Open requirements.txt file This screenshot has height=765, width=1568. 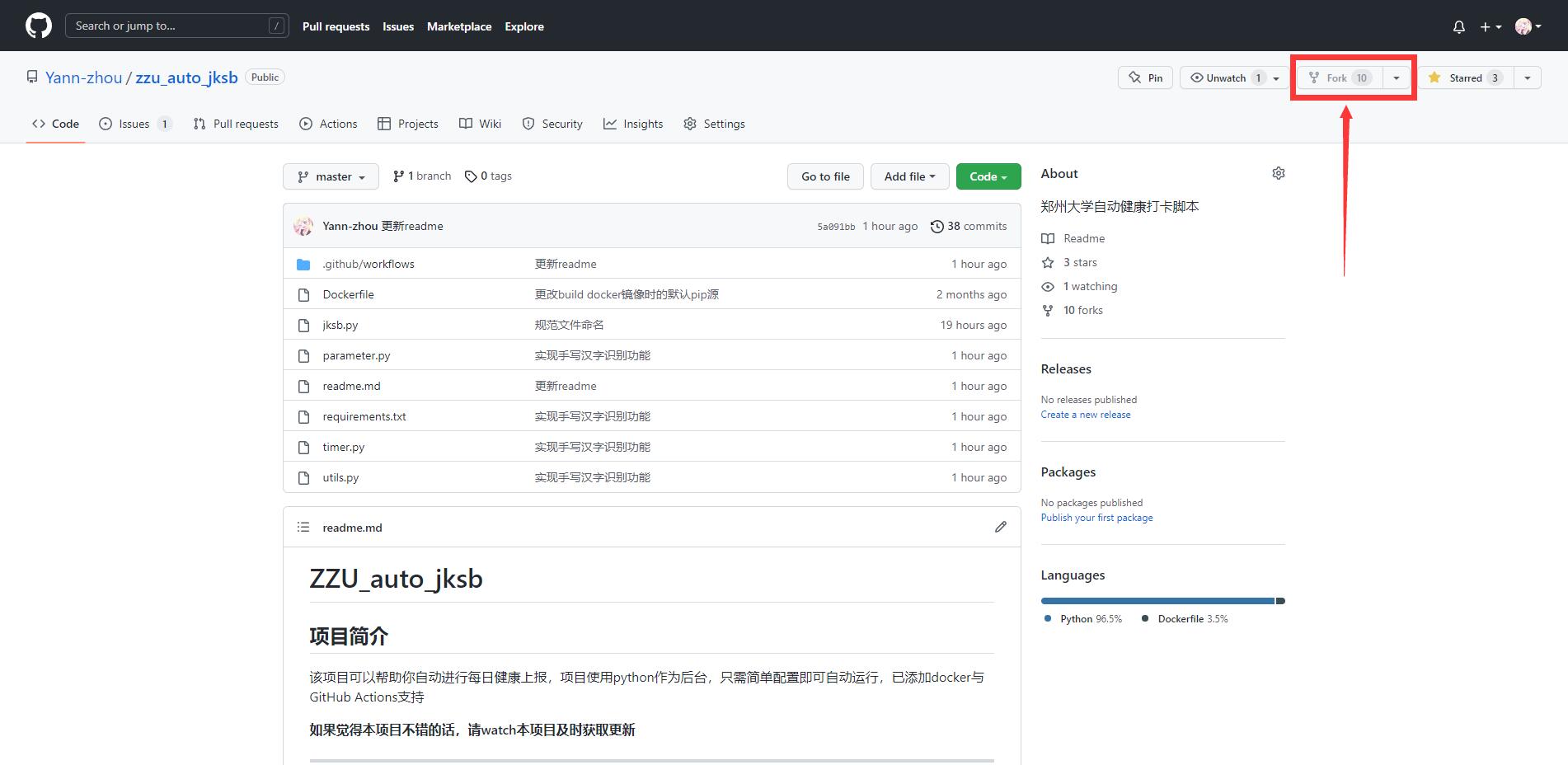pos(364,416)
